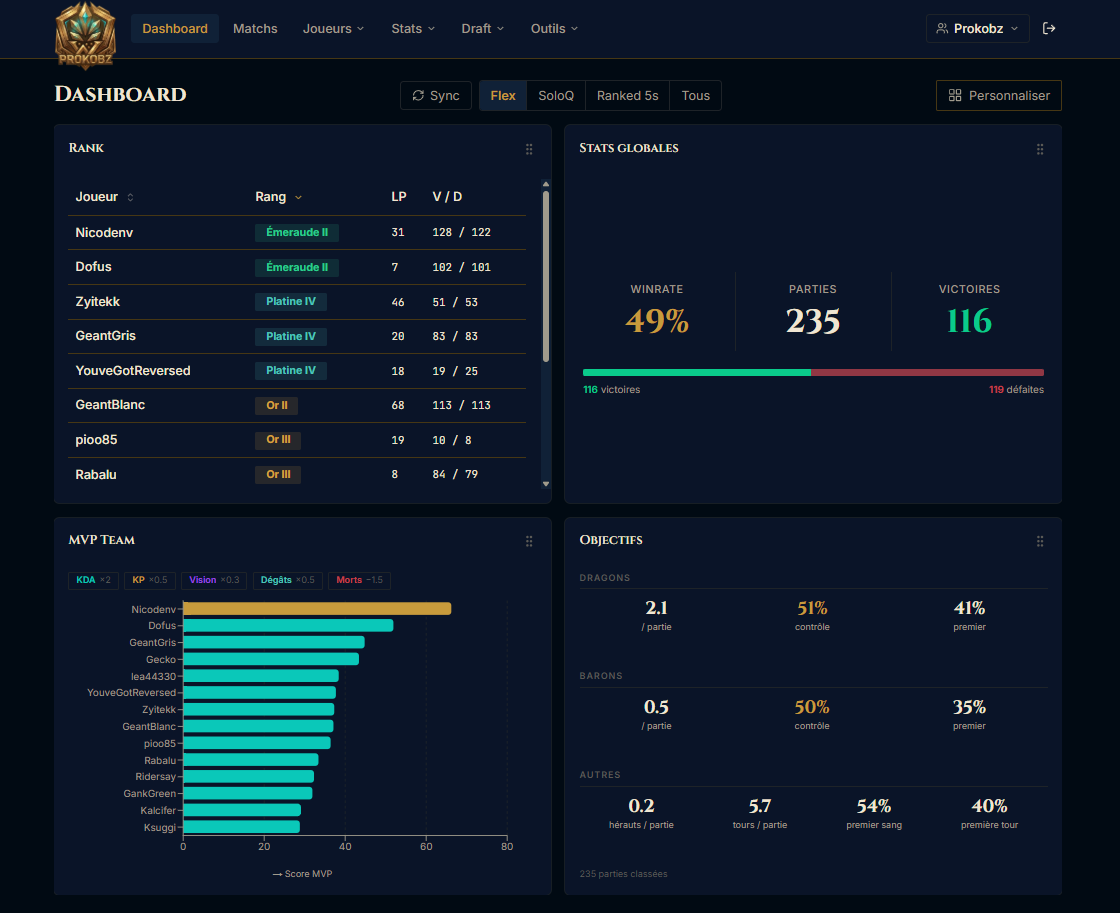Image resolution: width=1120 pixels, height=913 pixels.
Task: Click the Personnaliser button
Action: [999, 96]
